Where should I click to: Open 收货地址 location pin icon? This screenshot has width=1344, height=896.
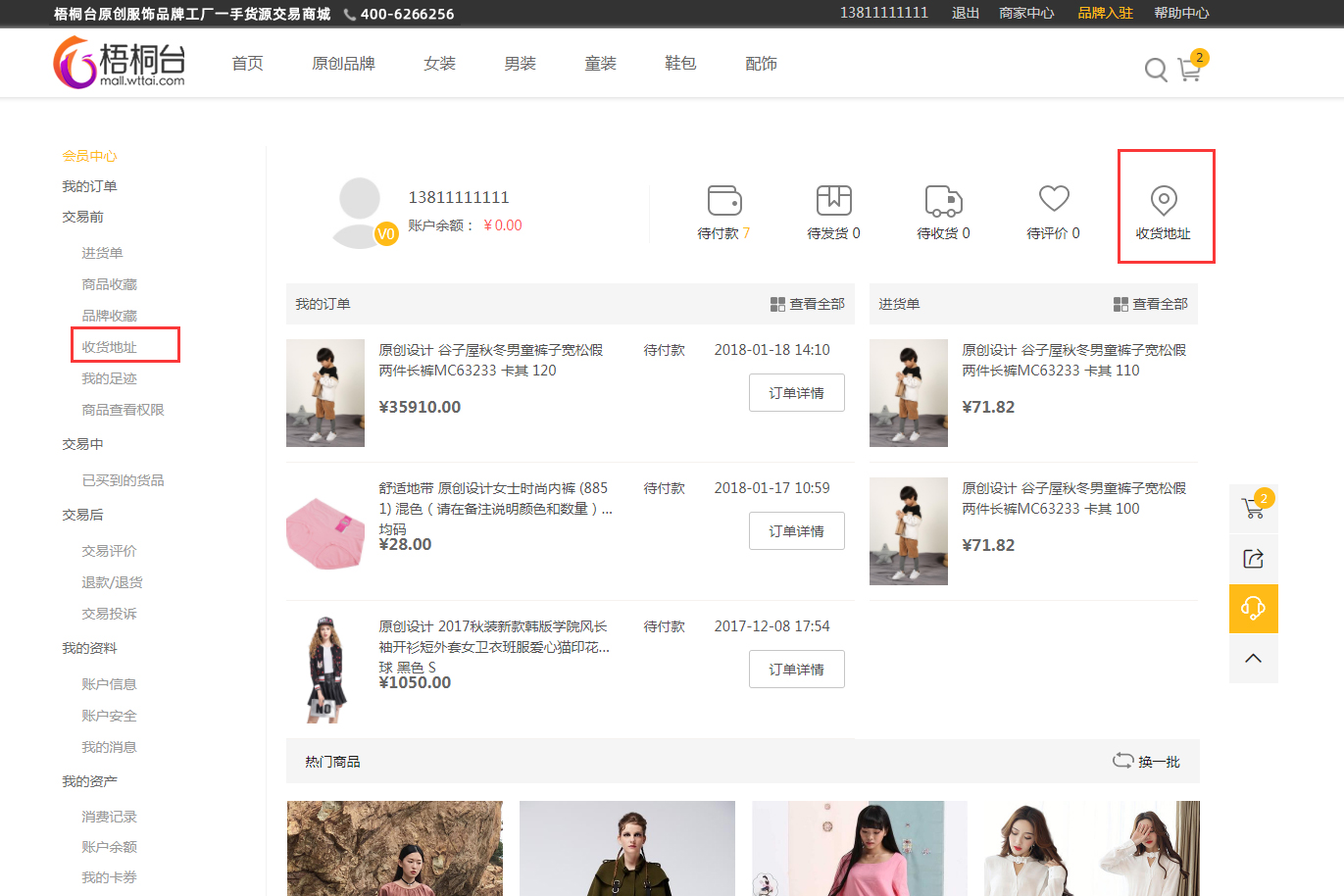[1164, 201]
